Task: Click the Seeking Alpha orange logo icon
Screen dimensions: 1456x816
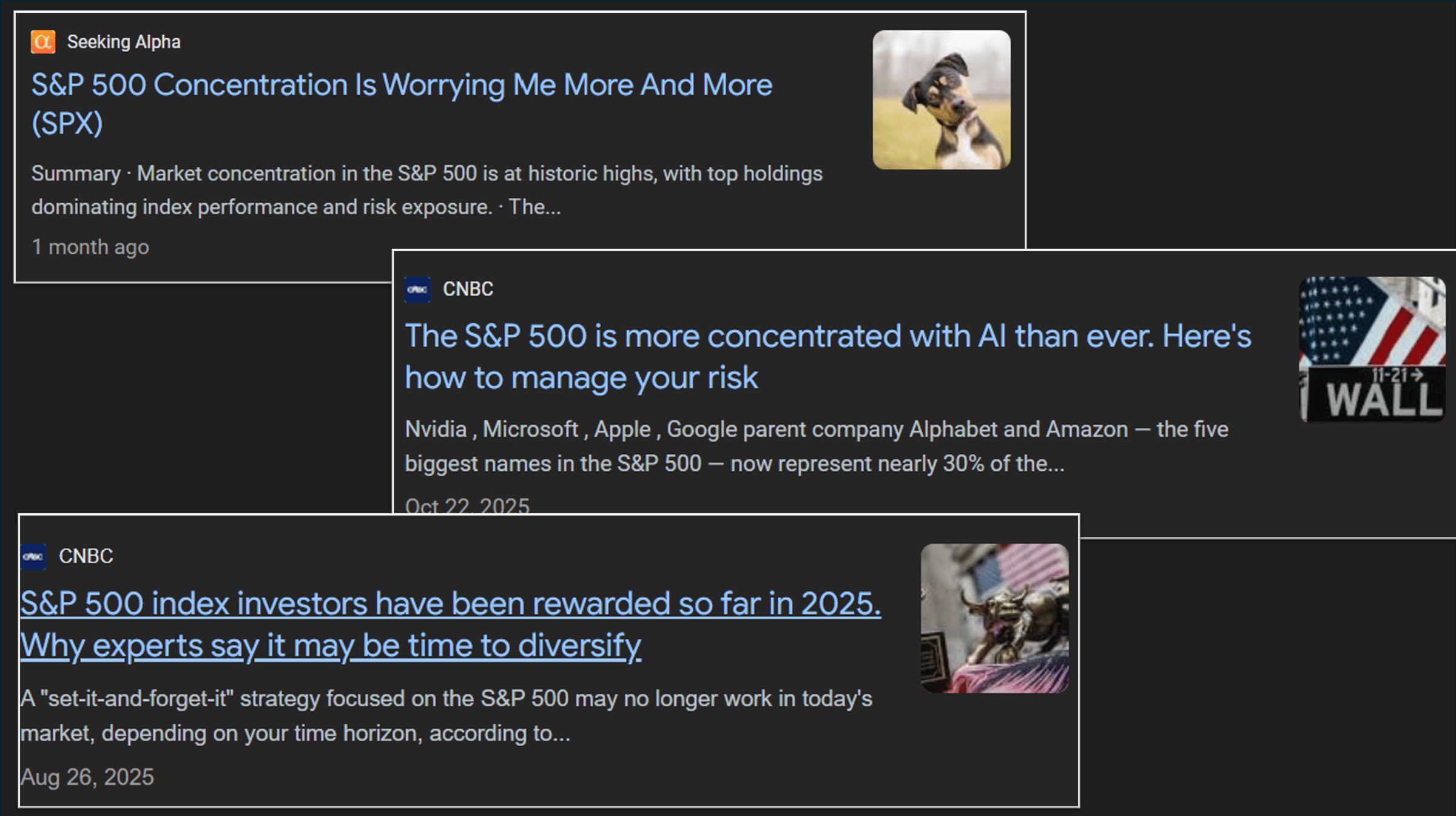Action: coord(43,42)
